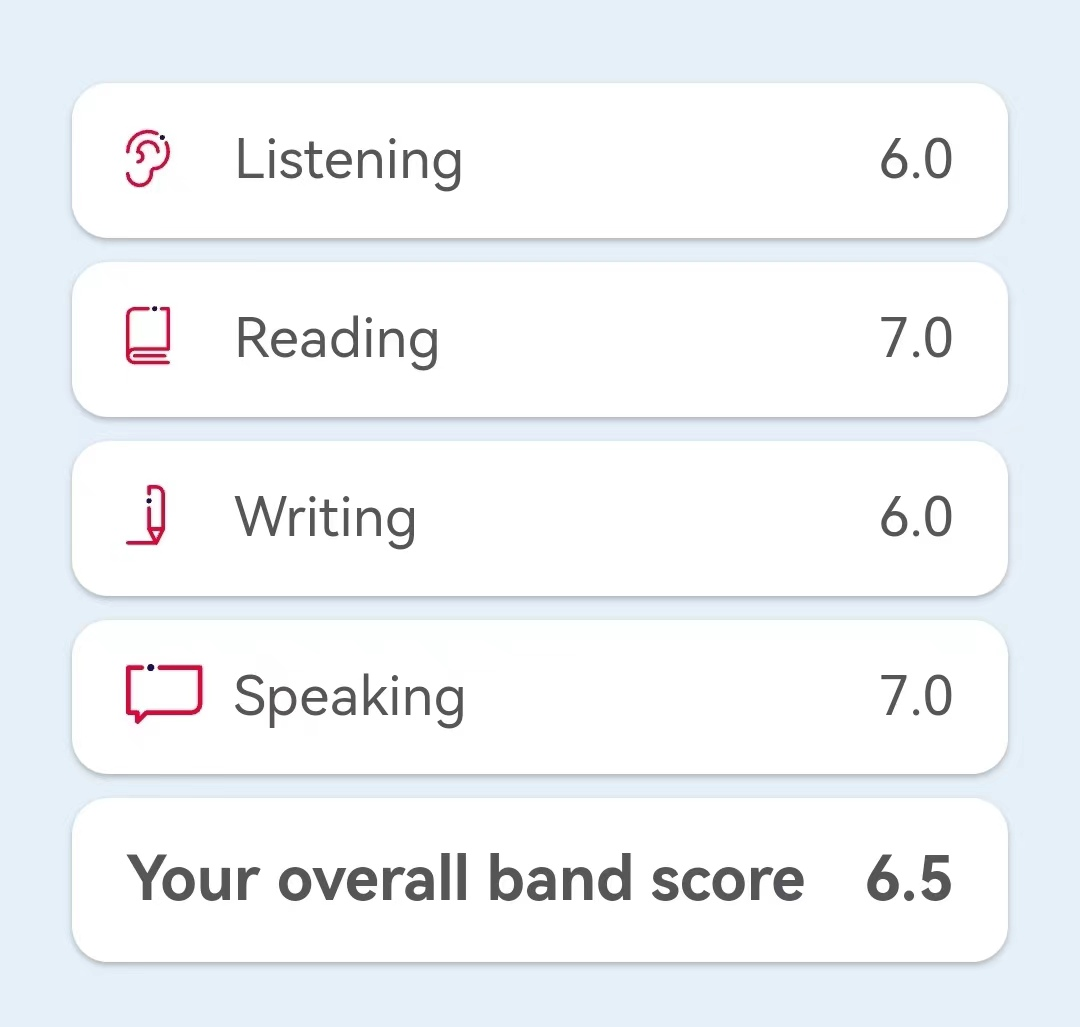This screenshot has height=1027, width=1080.
Task: Click the Reading label text
Action: tap(337, 340)
